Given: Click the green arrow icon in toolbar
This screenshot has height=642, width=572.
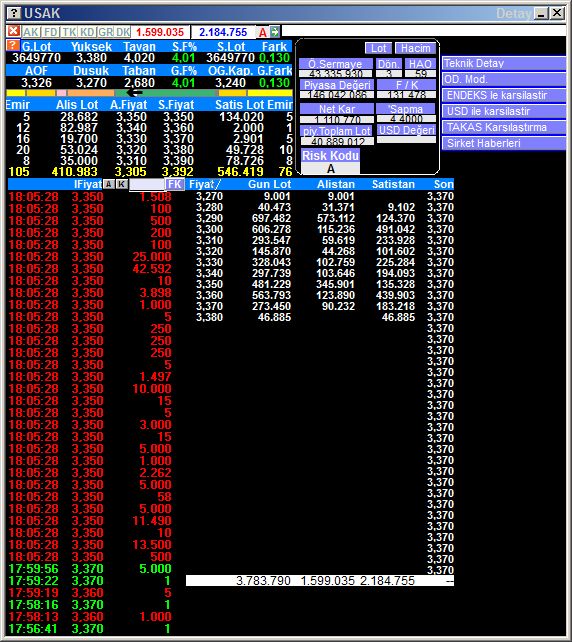Looking at the screenshot, I should (x=275, y=32).
